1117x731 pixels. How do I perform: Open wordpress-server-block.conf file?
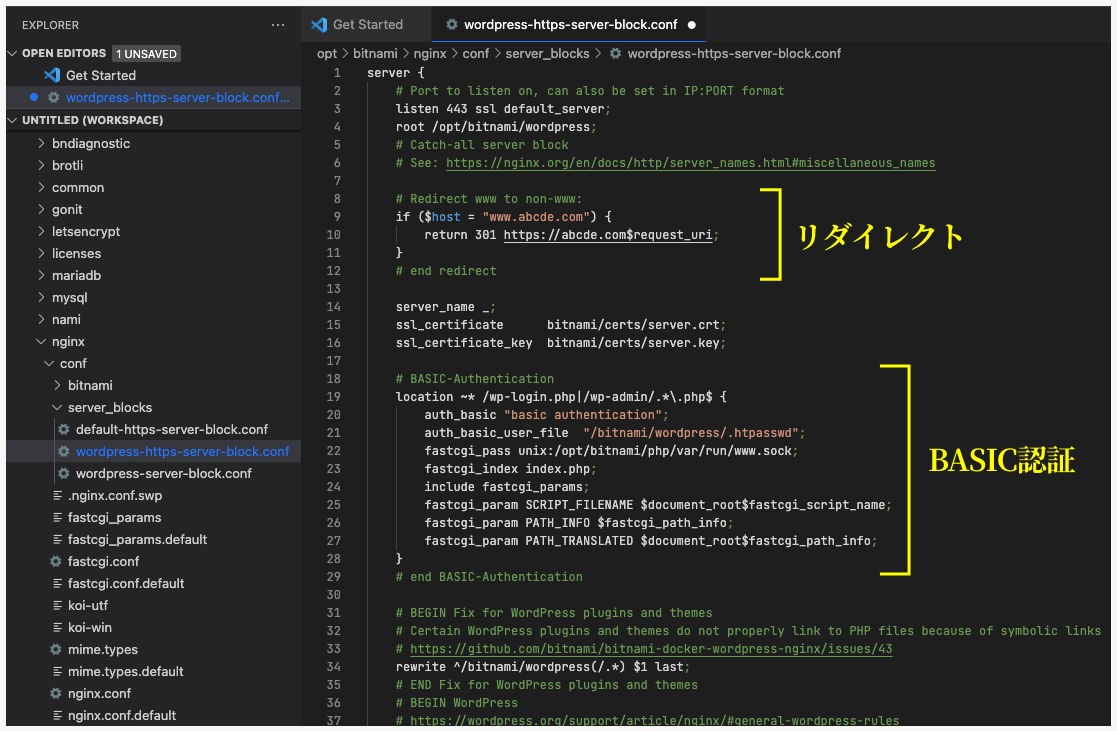pos(164,474)
